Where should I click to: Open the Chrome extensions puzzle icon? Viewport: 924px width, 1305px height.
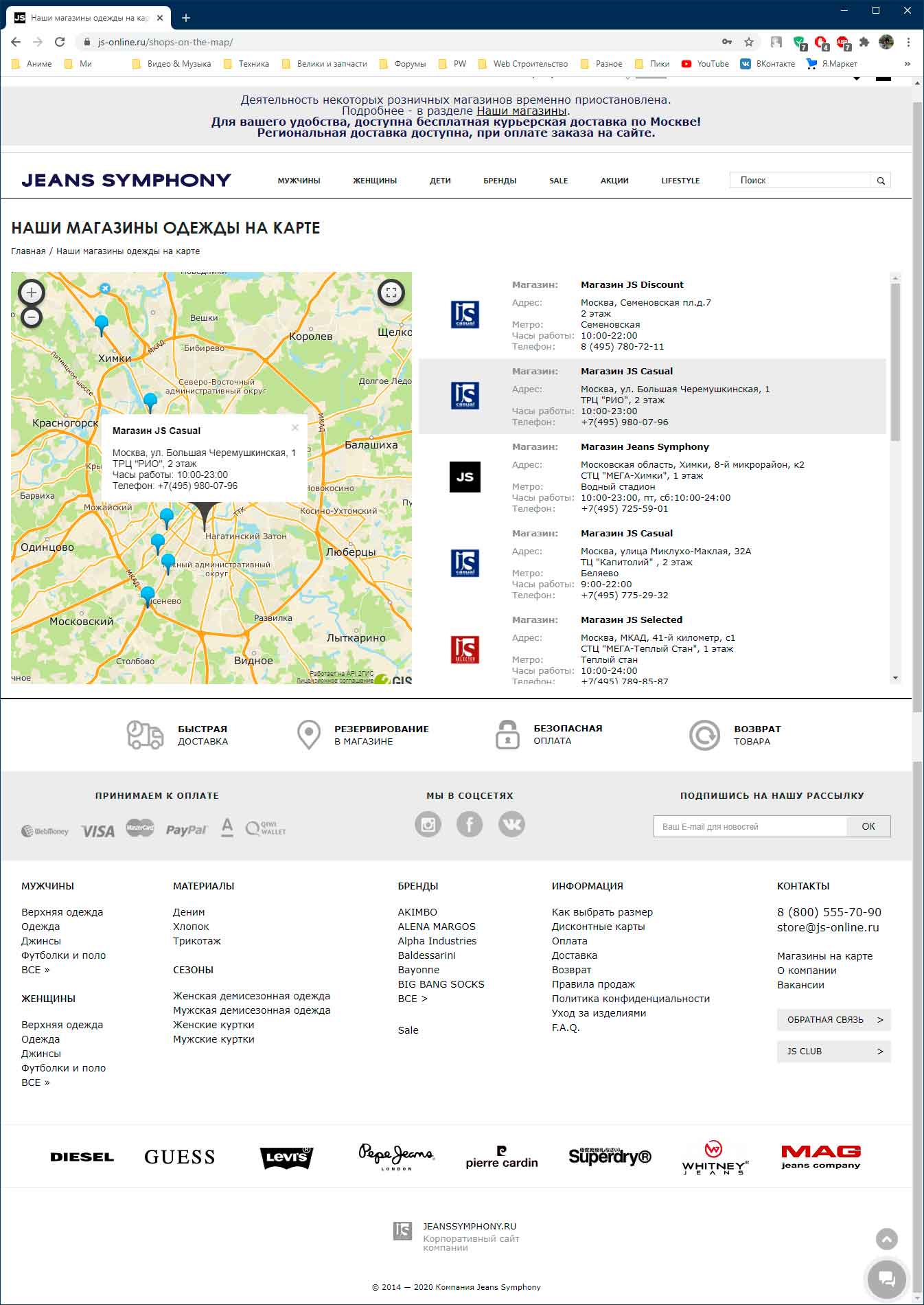point(864,42)
